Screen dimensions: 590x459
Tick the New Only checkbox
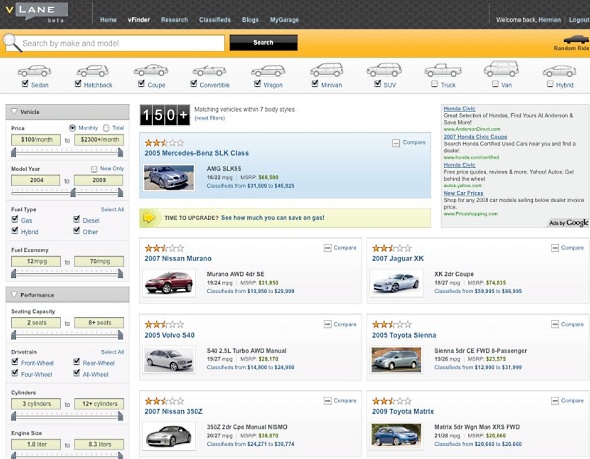pos(94,169)
